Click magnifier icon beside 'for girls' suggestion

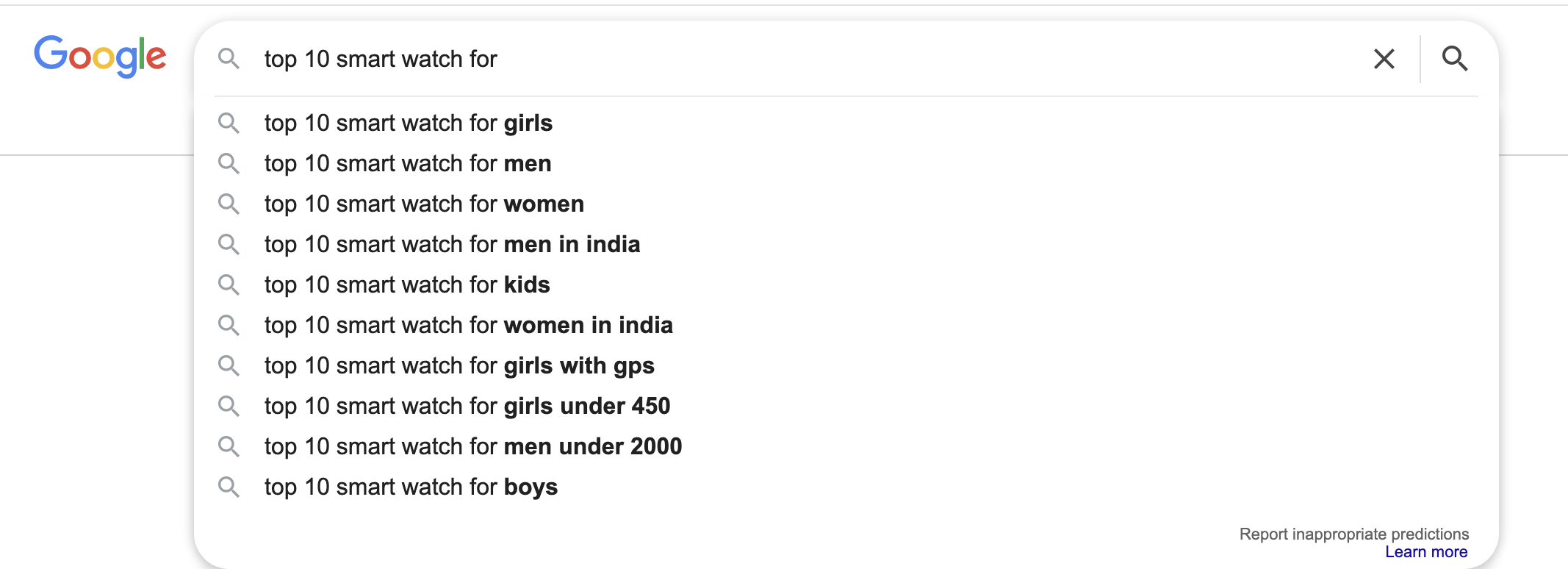[x=229, y=123]
